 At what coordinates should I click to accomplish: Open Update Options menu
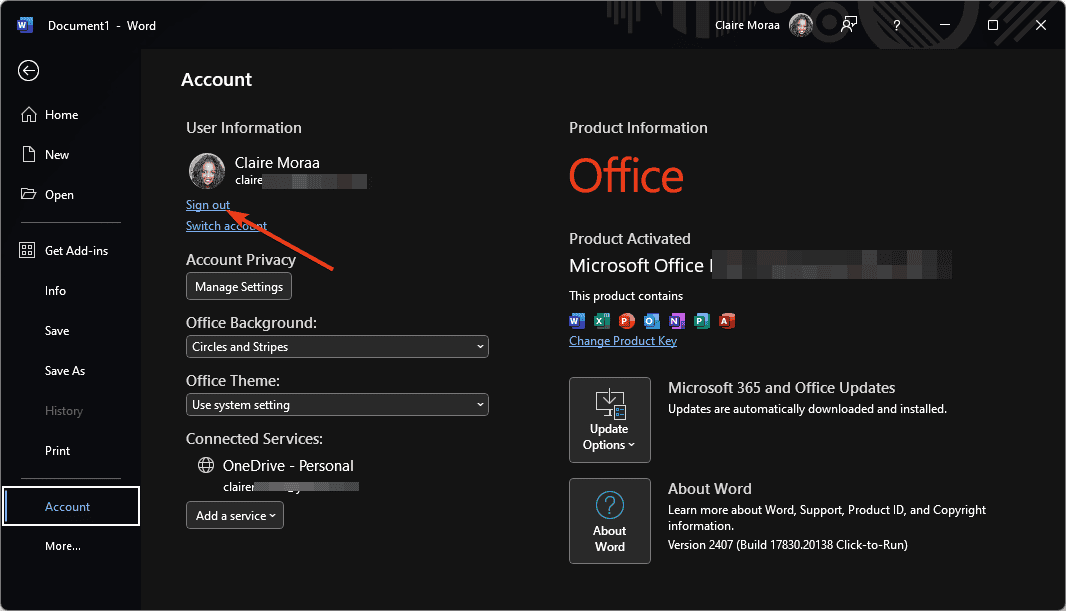[x=610, y=420]
